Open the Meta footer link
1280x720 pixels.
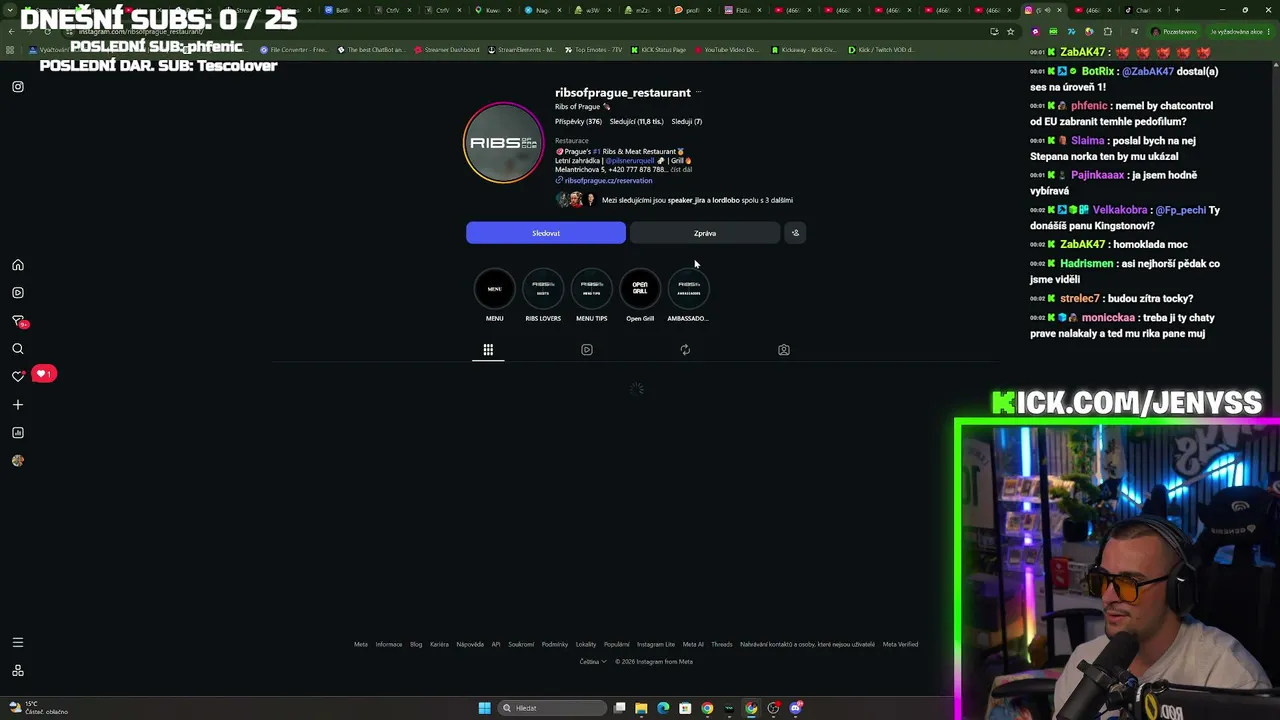pyautogui.click(x=361, y=644)
